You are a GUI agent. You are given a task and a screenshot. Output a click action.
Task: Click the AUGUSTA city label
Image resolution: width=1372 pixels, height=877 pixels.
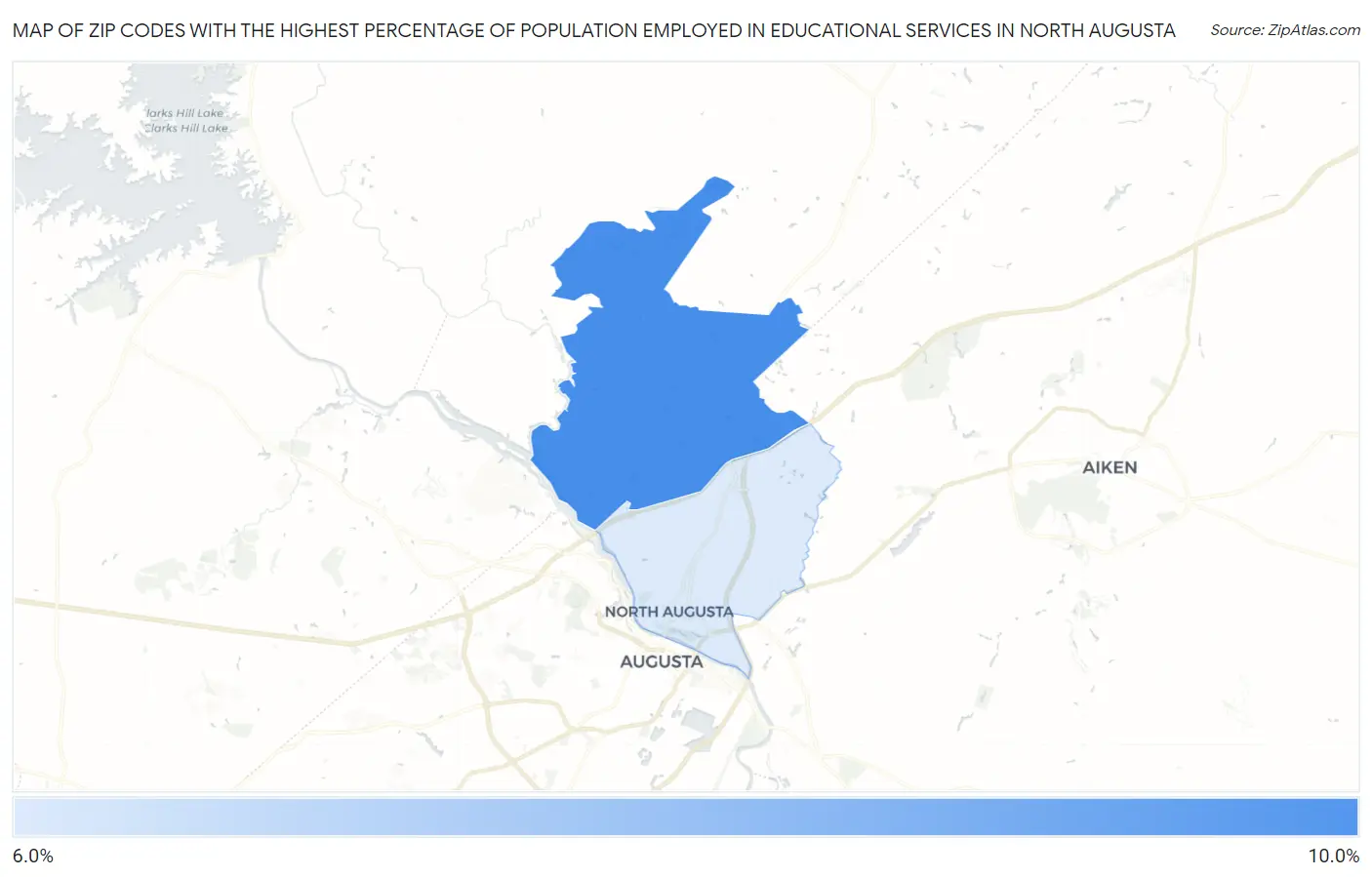[x=662, y=661]
